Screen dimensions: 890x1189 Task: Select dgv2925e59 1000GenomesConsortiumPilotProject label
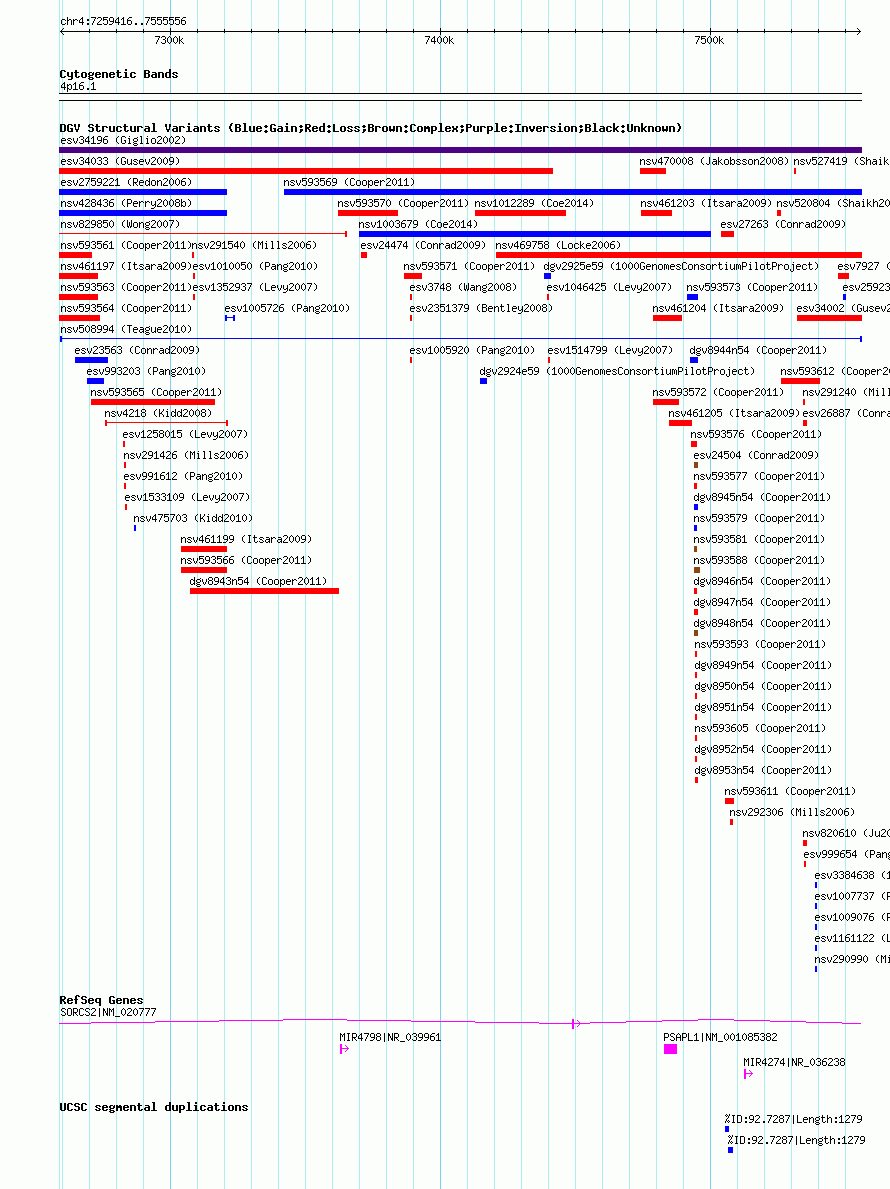[682, 267]
